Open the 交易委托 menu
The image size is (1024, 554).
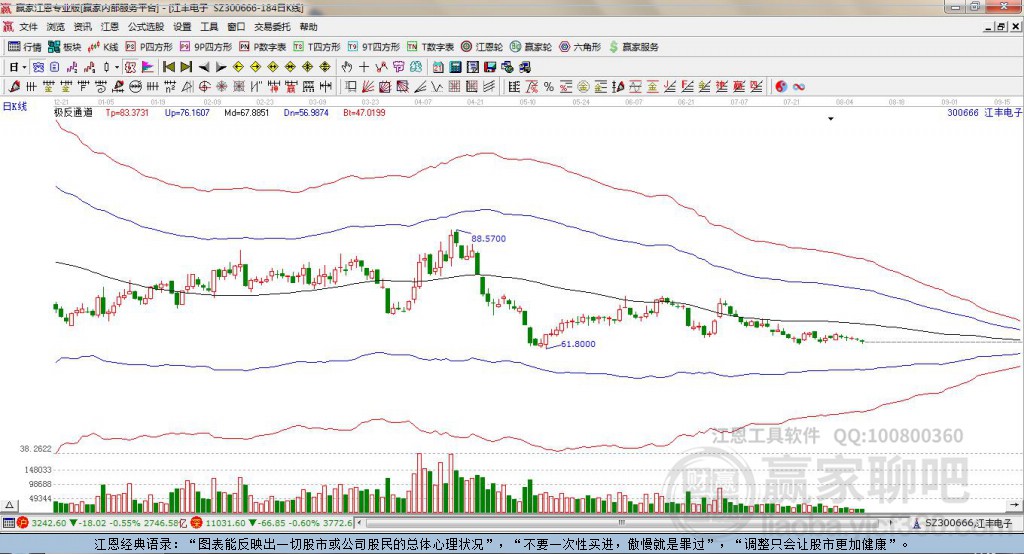click(x=272, y=27)
